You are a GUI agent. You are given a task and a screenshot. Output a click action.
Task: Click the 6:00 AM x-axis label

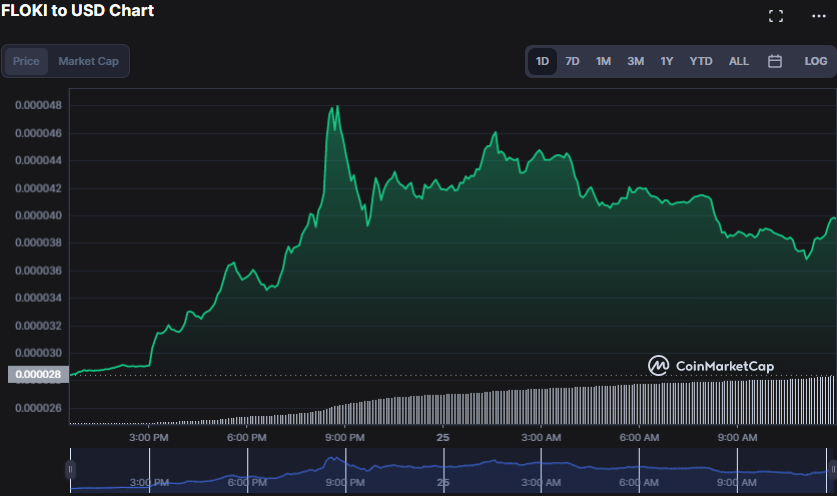pos(639,437)
